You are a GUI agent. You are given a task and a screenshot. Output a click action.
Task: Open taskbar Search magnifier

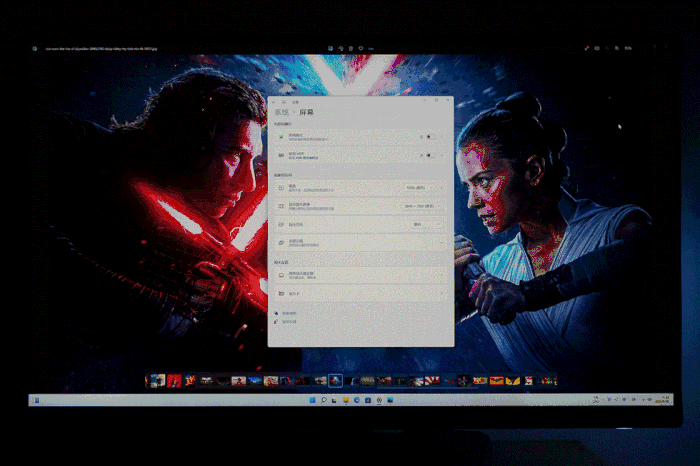click(324, 400)
